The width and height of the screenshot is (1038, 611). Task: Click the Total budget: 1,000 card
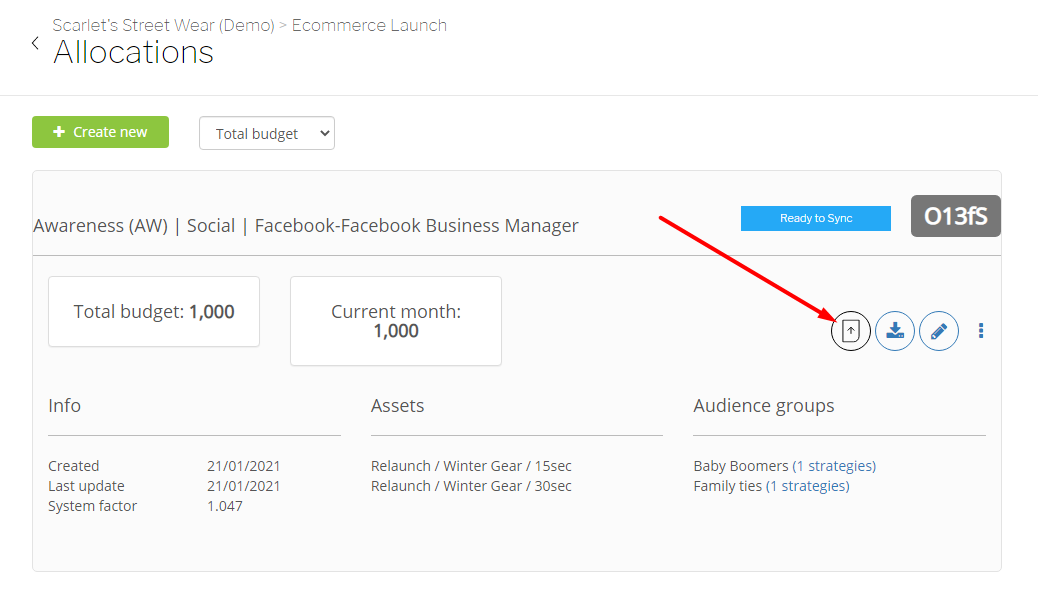154,312
